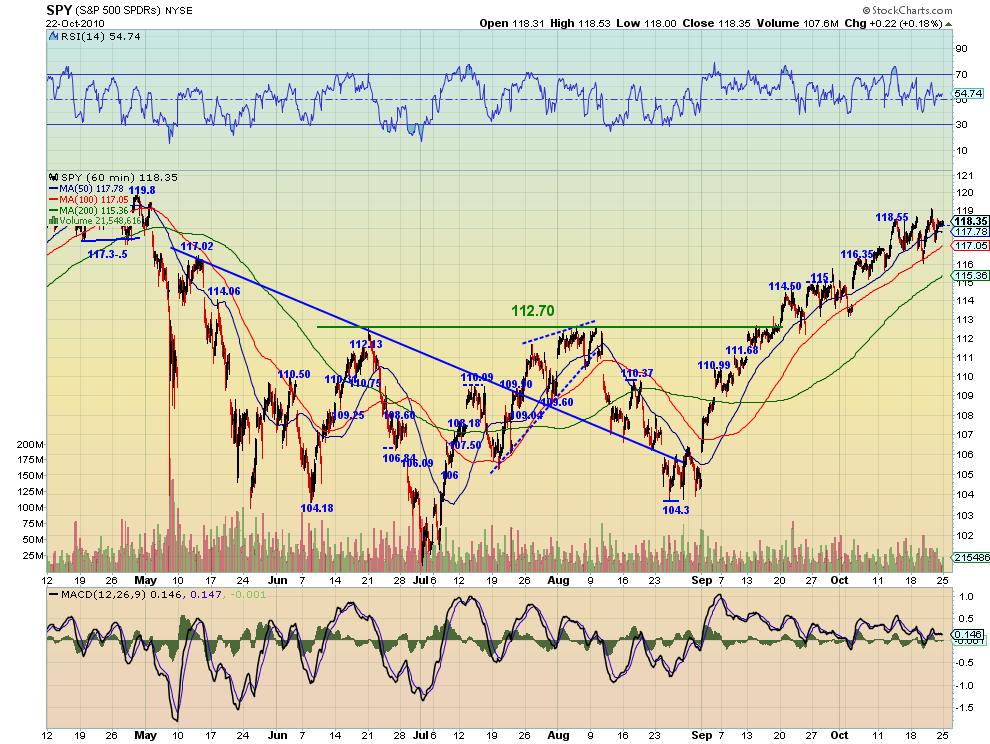
Task: Click the 110.50 price annotation
Action: click(294, 375)
